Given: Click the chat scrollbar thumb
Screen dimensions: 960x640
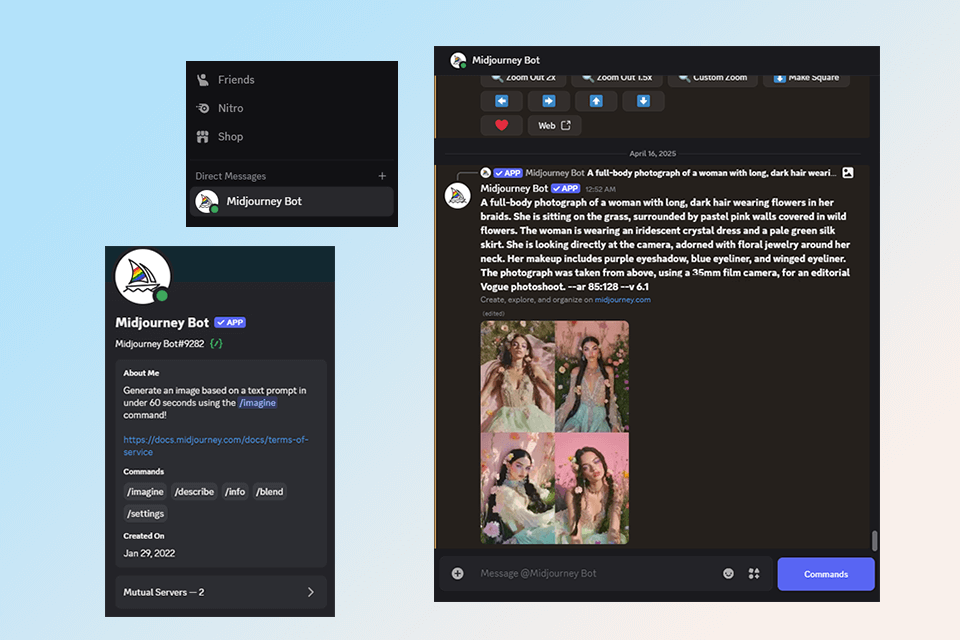Looking at the screenshot, I should click(x=874, y=540).
